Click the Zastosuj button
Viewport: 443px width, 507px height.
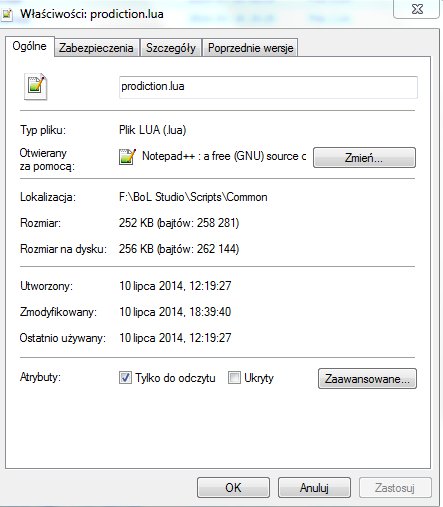395,488
